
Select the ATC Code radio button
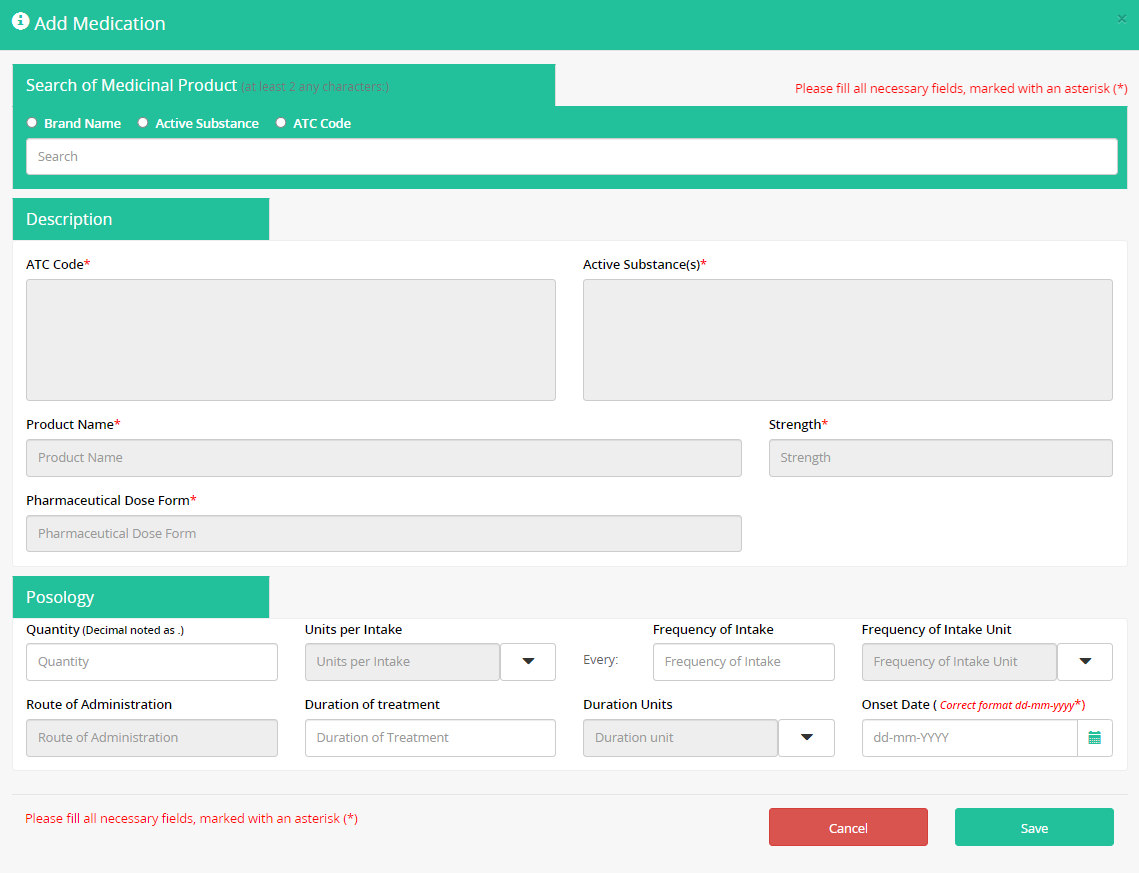pos(281,123)
